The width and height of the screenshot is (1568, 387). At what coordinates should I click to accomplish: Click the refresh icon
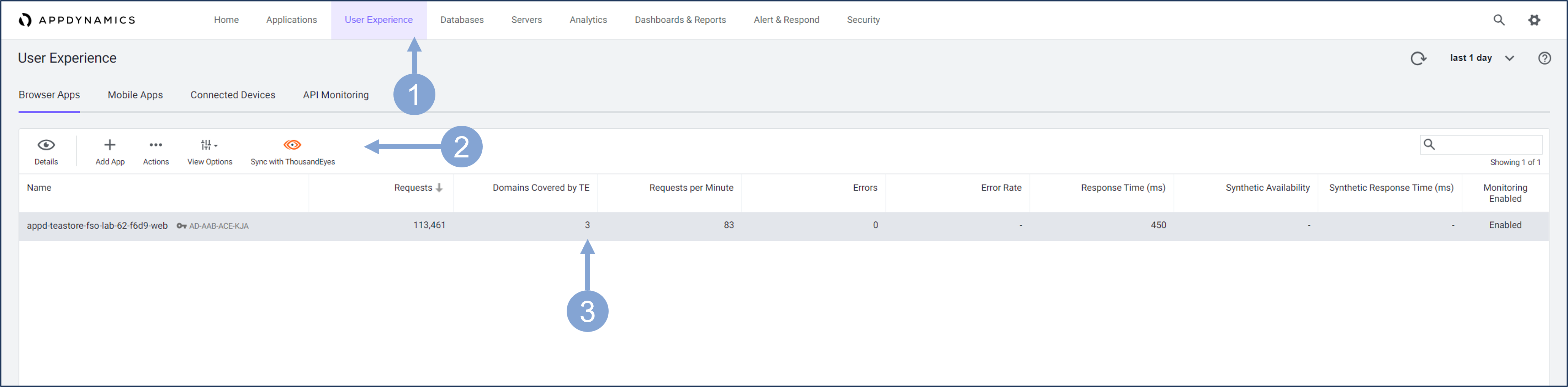click(x=1418, y=58)
